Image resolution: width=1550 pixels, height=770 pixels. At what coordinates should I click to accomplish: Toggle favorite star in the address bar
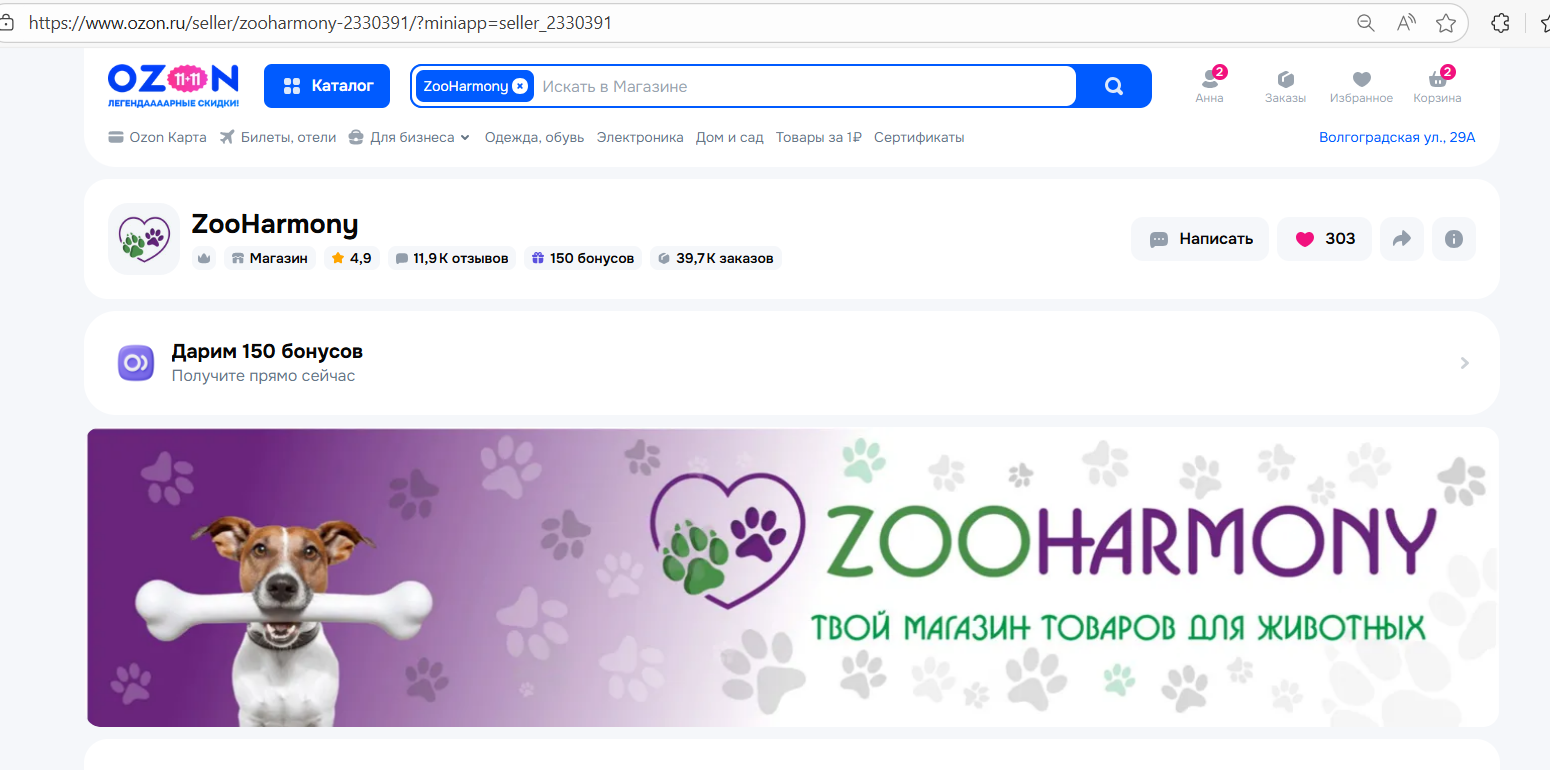click(1445, 22)
